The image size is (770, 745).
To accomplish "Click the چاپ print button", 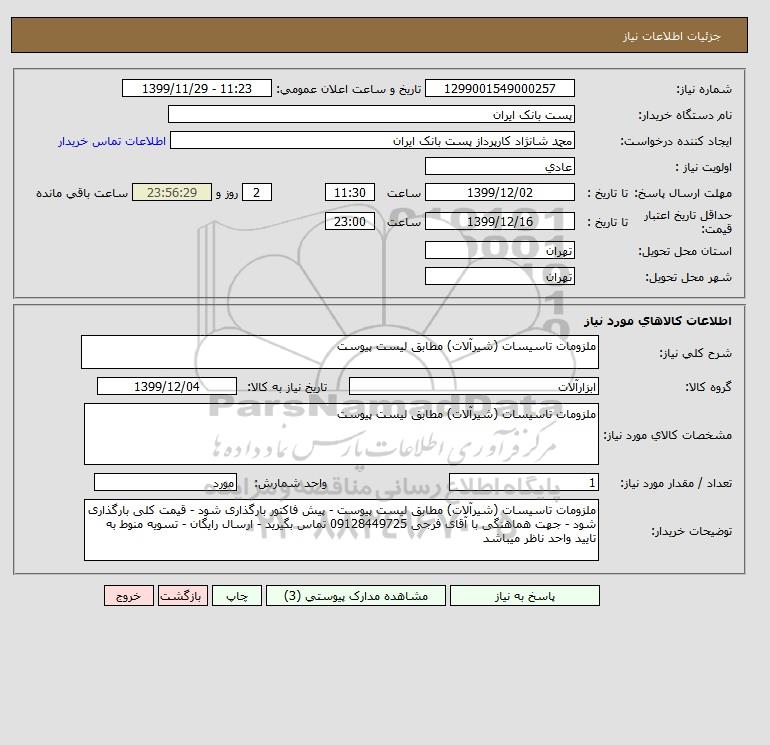I will coord(237,596).
